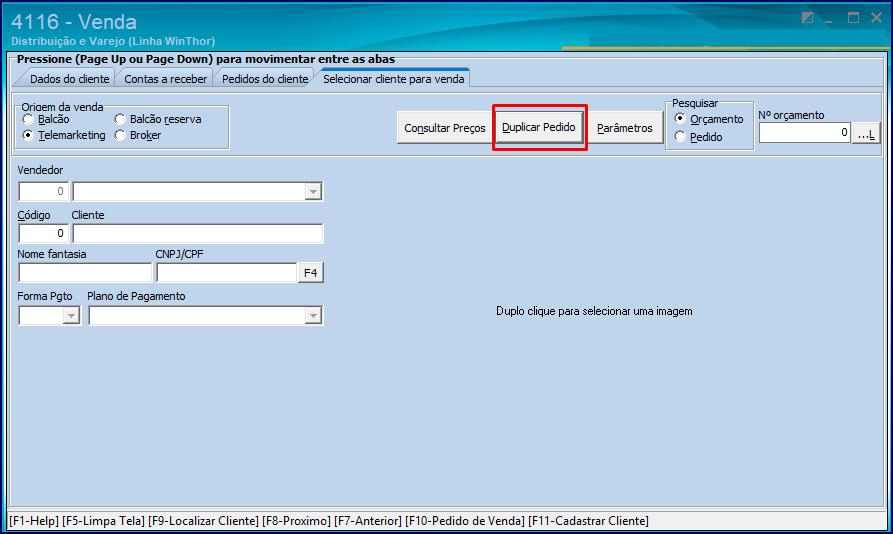Switch to Contas a receber tab
Viewport: 893px width, 534px height.
pyautogui.click(x=165, y=79)
